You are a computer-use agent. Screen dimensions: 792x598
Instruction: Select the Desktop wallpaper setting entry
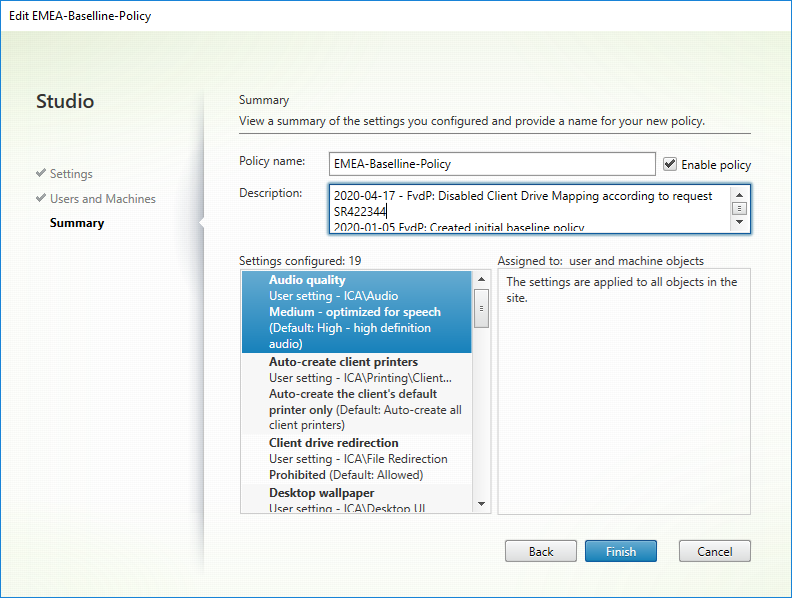pos(357,499)
